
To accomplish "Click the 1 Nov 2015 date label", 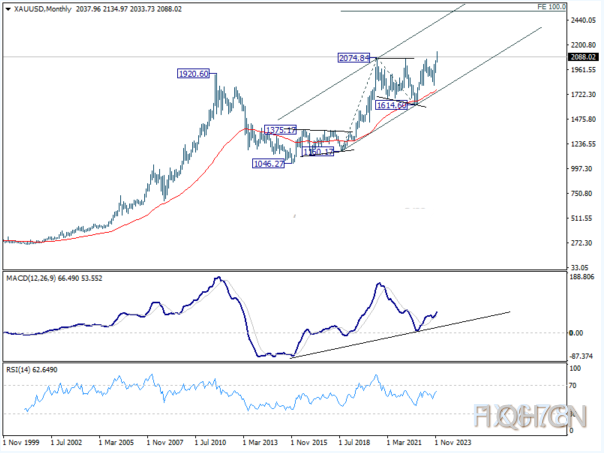I will coord(309,442).
